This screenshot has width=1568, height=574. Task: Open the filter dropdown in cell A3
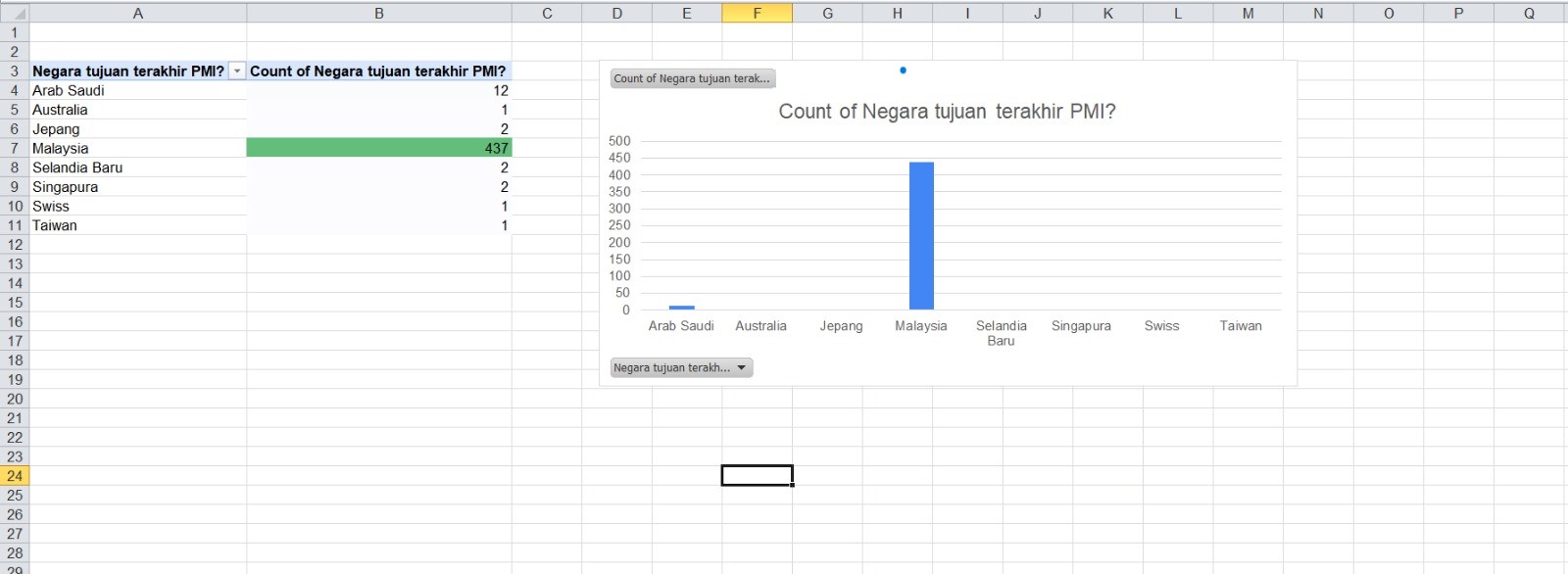click(x=236, y=72)
